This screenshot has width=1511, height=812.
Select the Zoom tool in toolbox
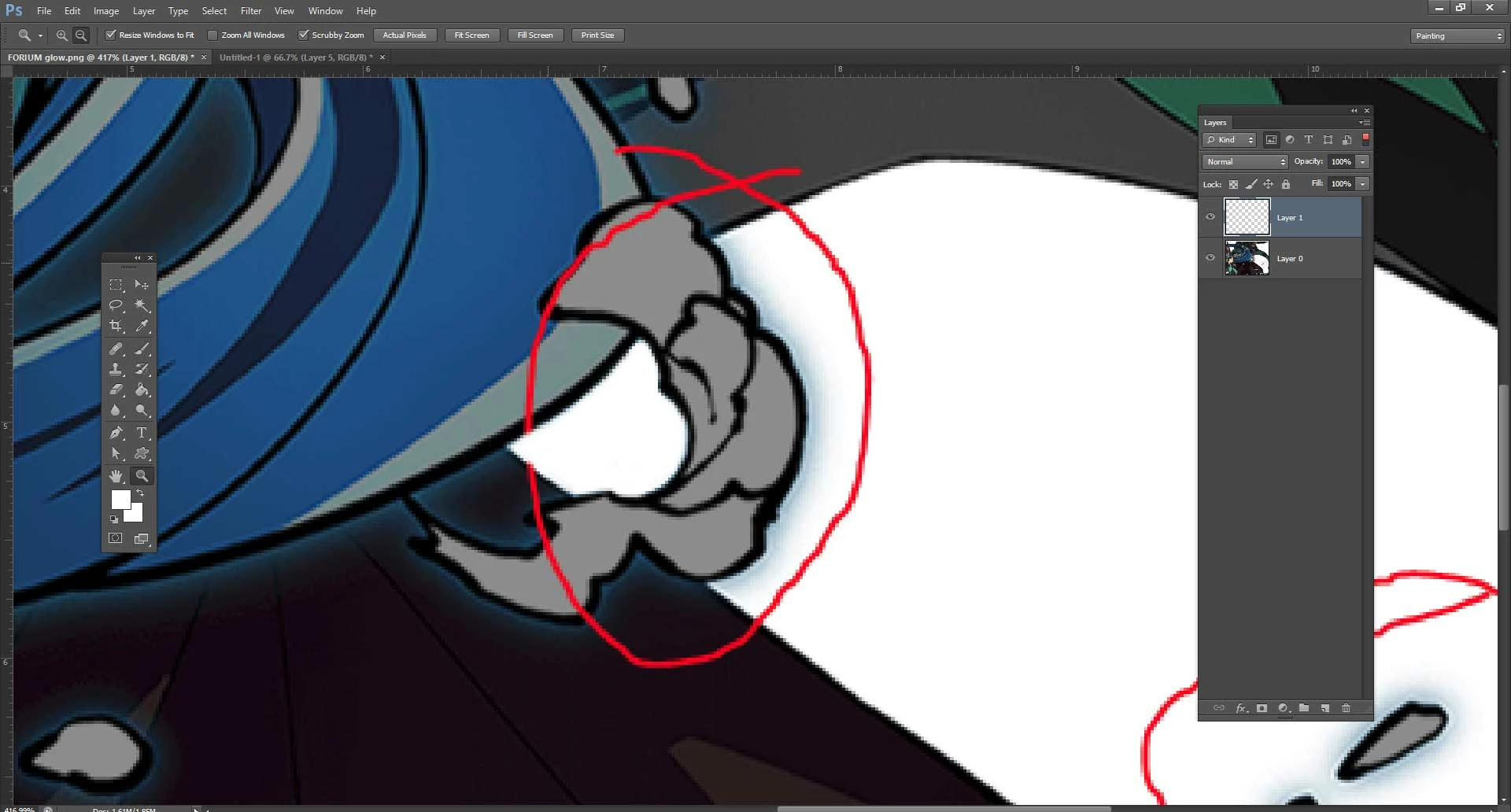coord(142,476)
